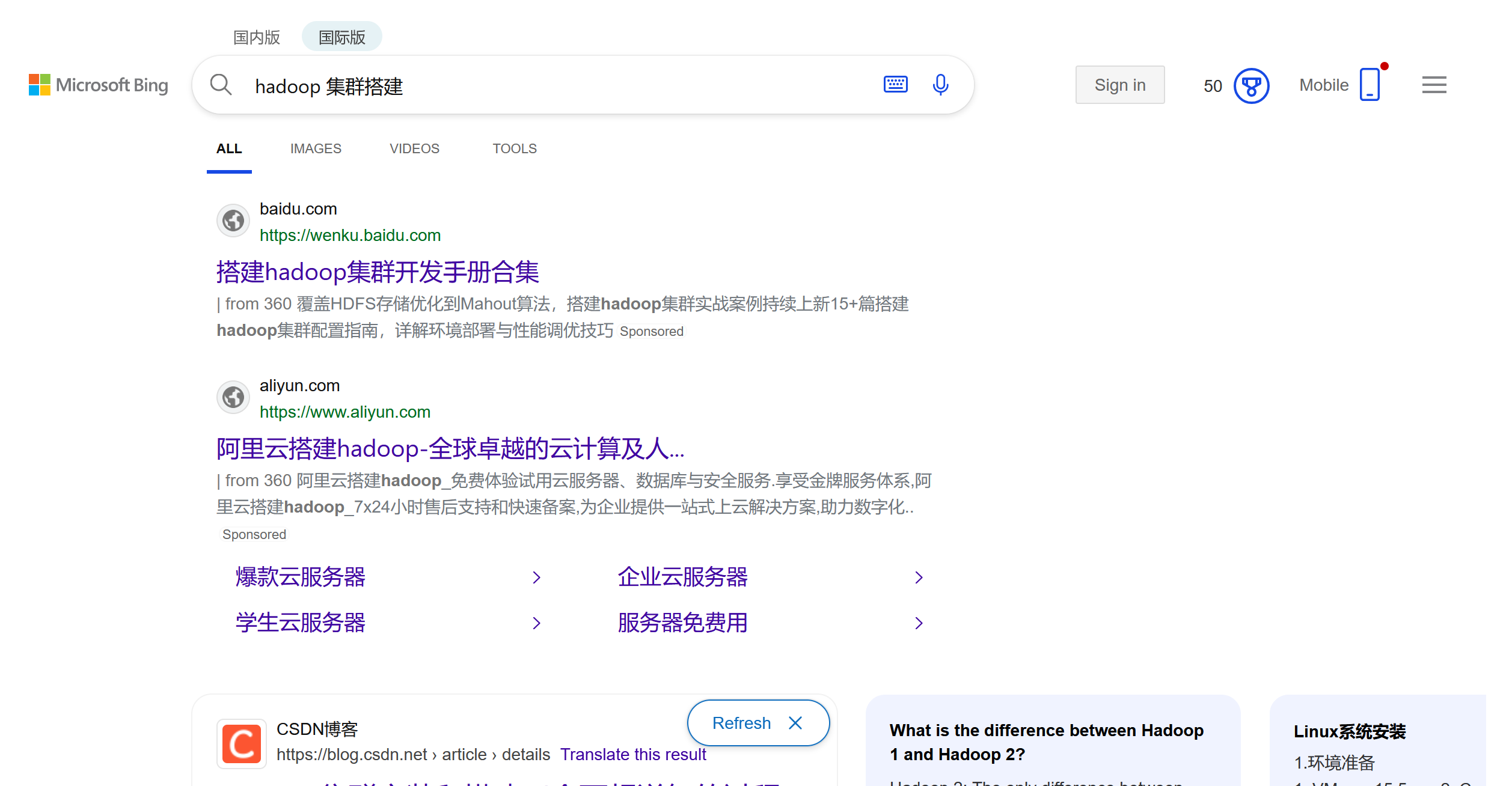Click Translate this result link
Image resolution: width=1512 pixels, height=786 pixels.
click(x=633, y=755)
